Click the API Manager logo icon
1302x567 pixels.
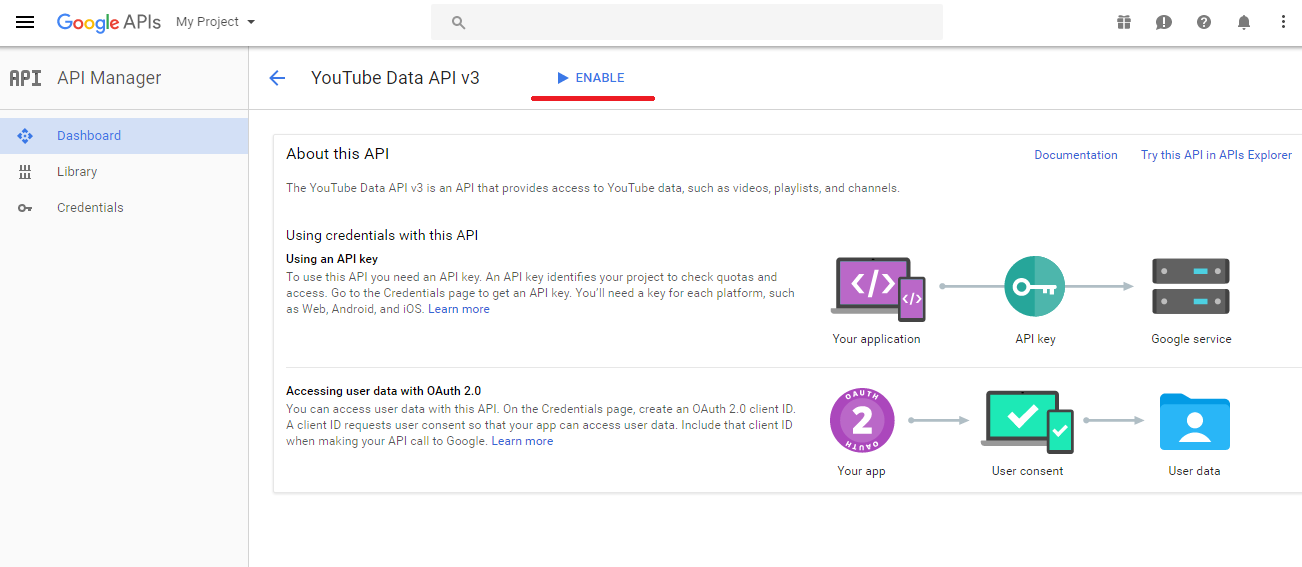pyautogui.click(x=25, y=78)
